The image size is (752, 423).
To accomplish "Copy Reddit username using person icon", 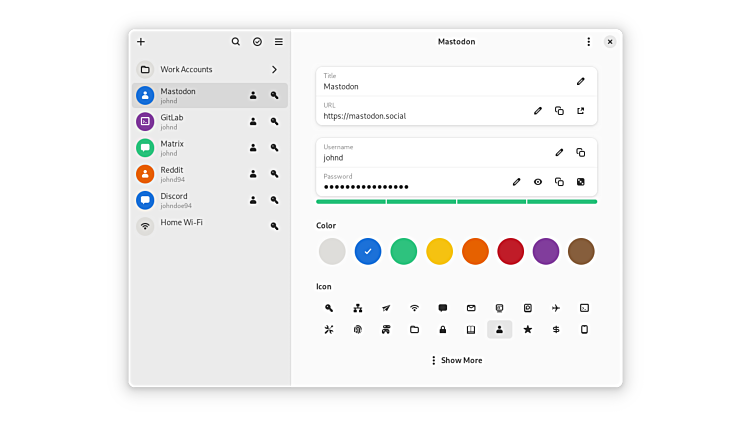I will (x=253, y=174).
